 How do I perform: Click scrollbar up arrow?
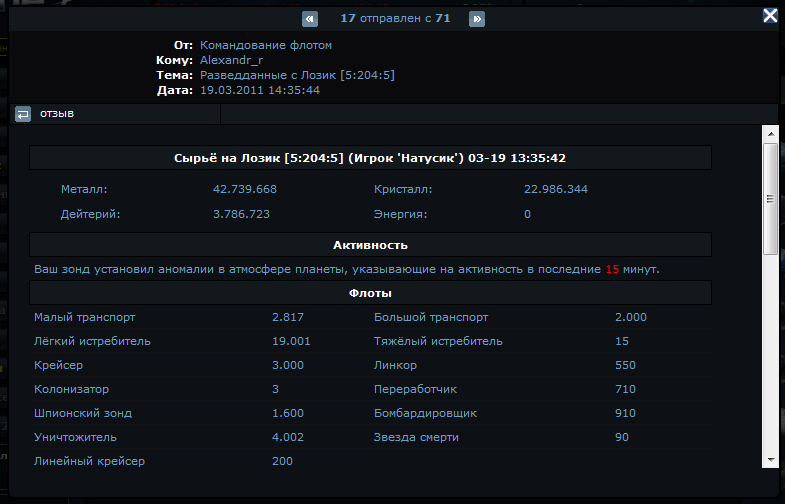click(770, 134)
